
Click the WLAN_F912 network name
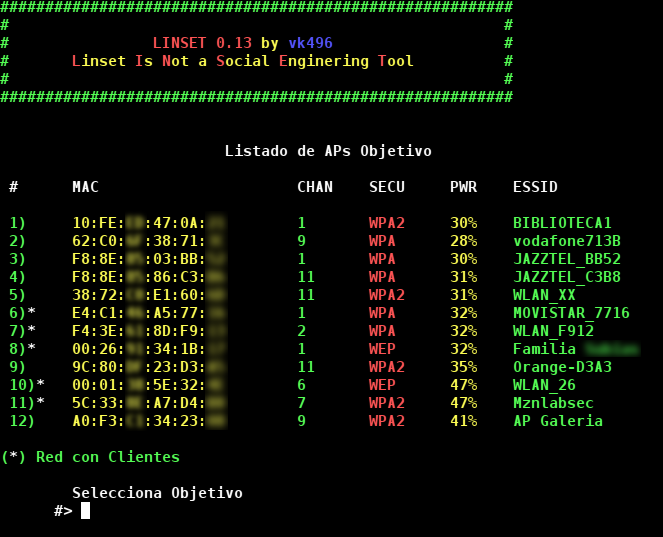(553, 331)
